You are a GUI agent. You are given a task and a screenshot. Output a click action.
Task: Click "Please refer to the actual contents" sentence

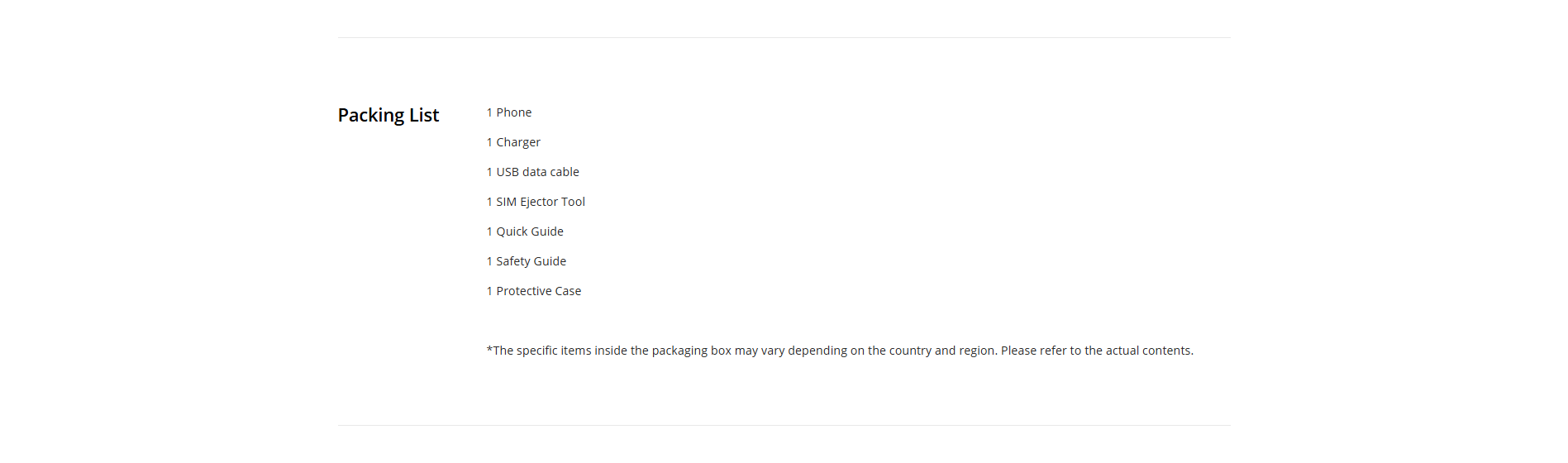1097,351
